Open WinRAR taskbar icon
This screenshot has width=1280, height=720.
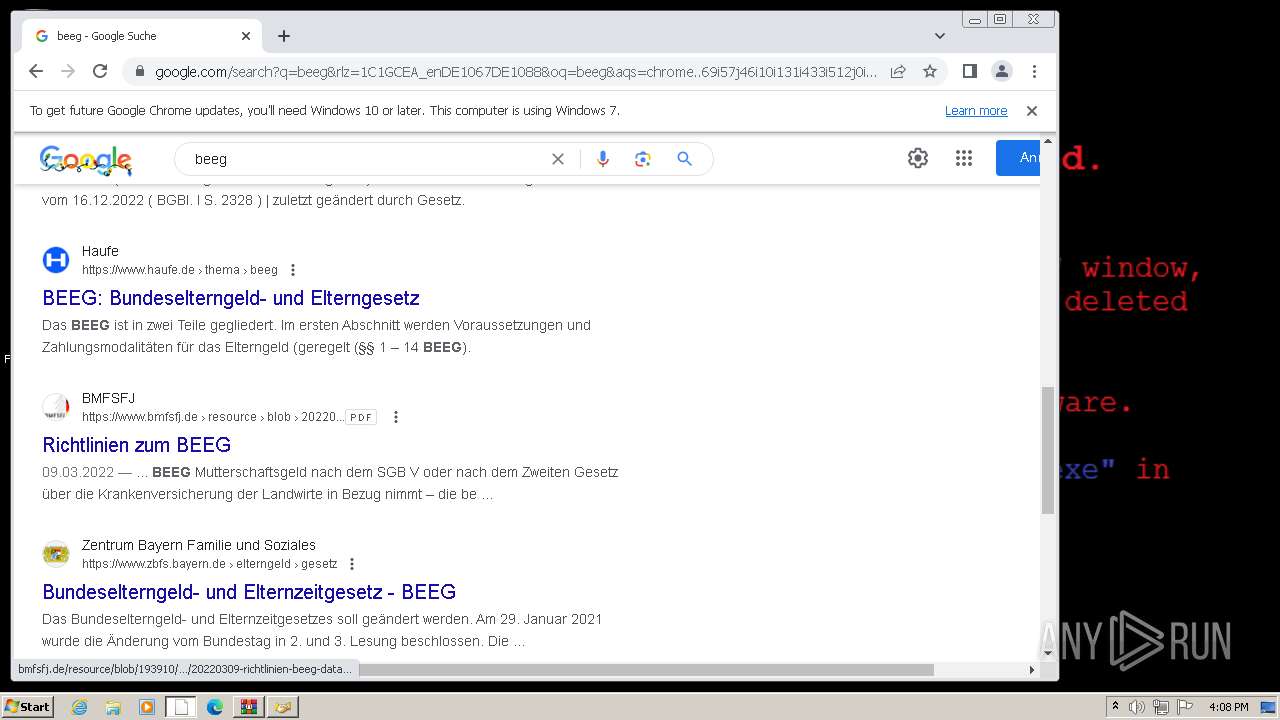coord(248,707)
